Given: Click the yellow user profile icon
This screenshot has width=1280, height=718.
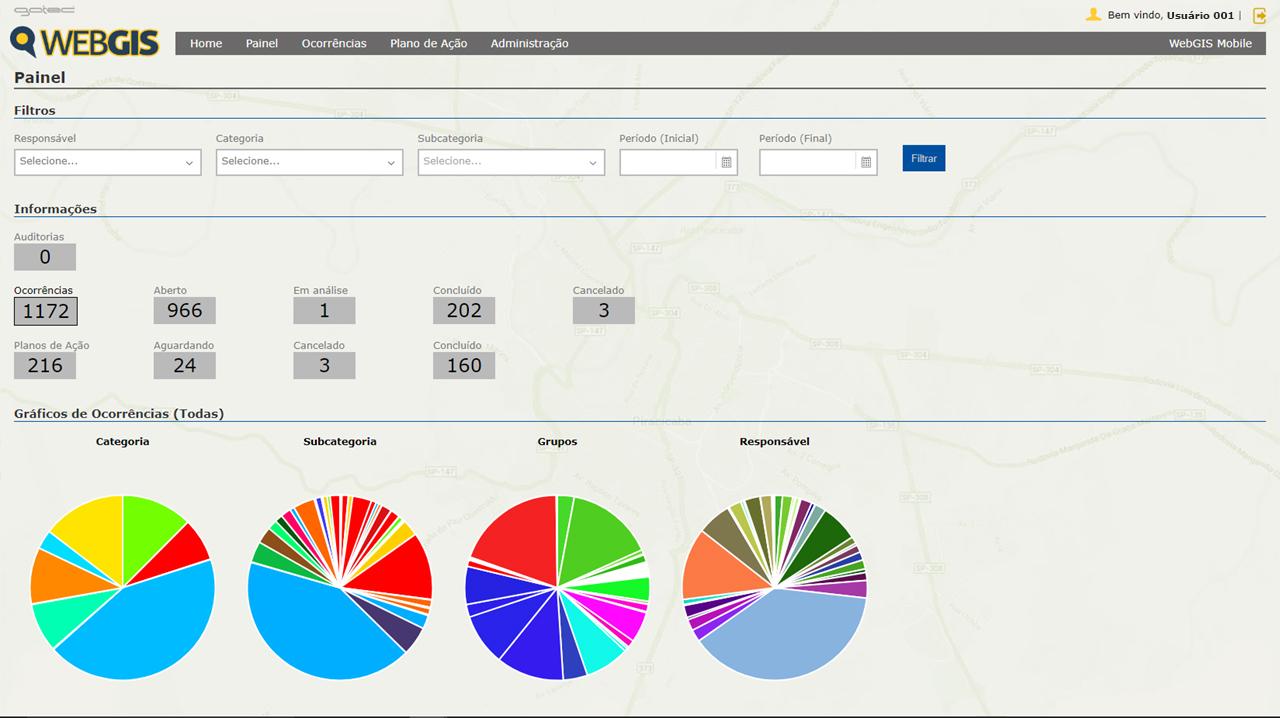Looking at the screenshot, I should [x=1093, y=15].
